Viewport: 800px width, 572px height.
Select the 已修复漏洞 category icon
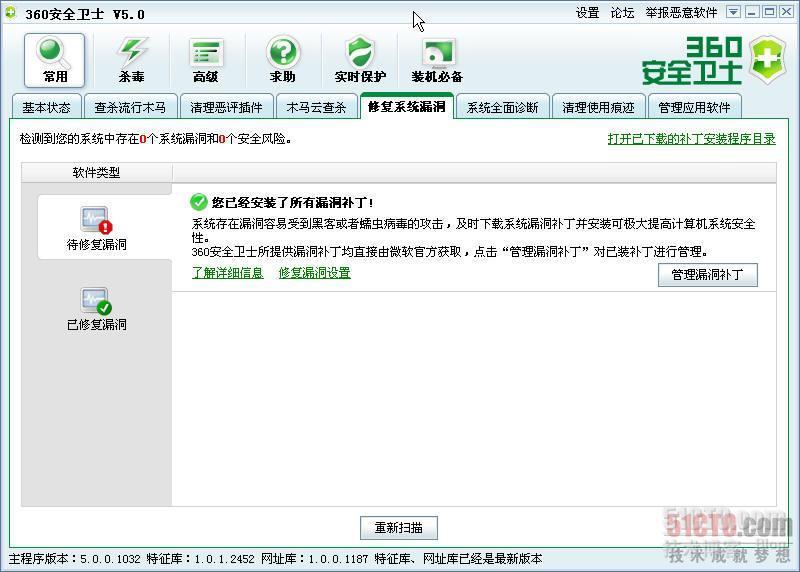[x=96, y=309]
